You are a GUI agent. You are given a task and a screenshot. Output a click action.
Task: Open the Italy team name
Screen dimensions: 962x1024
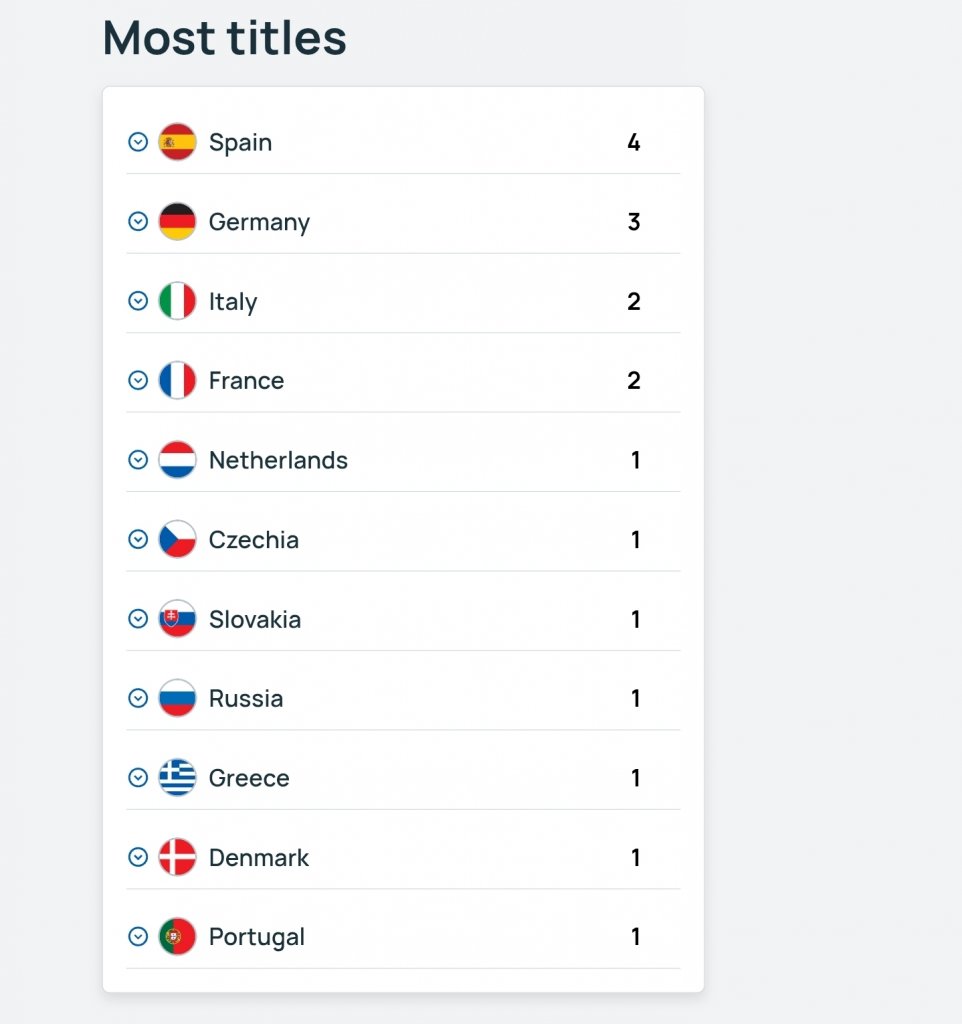[x=232, y=302]
